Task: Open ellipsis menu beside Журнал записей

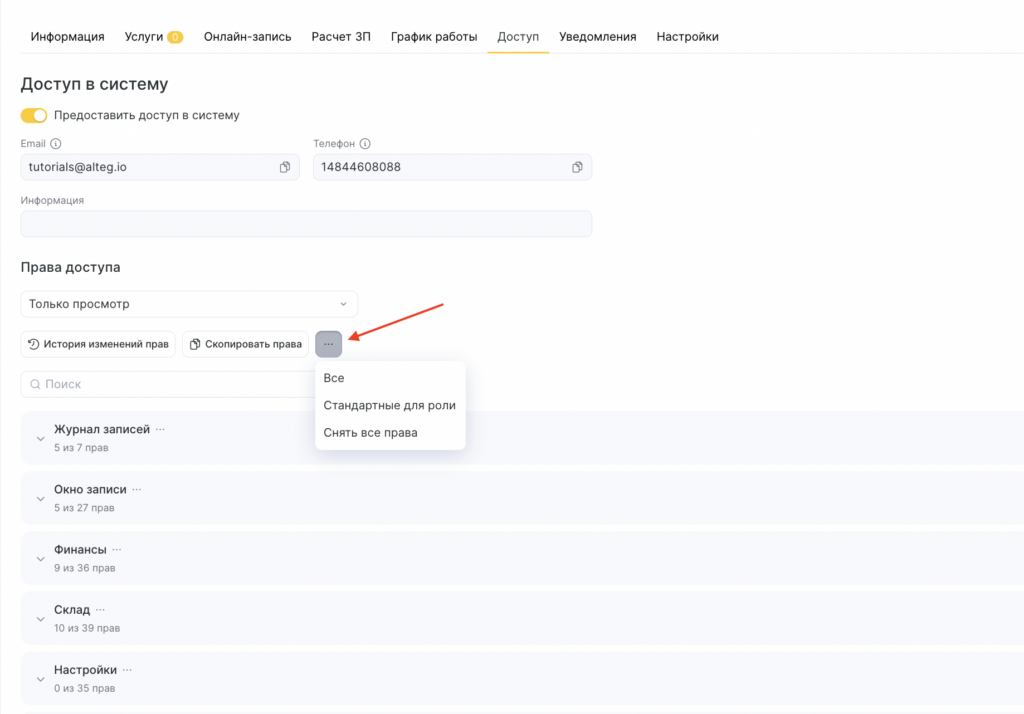Action: pos(160,429)
